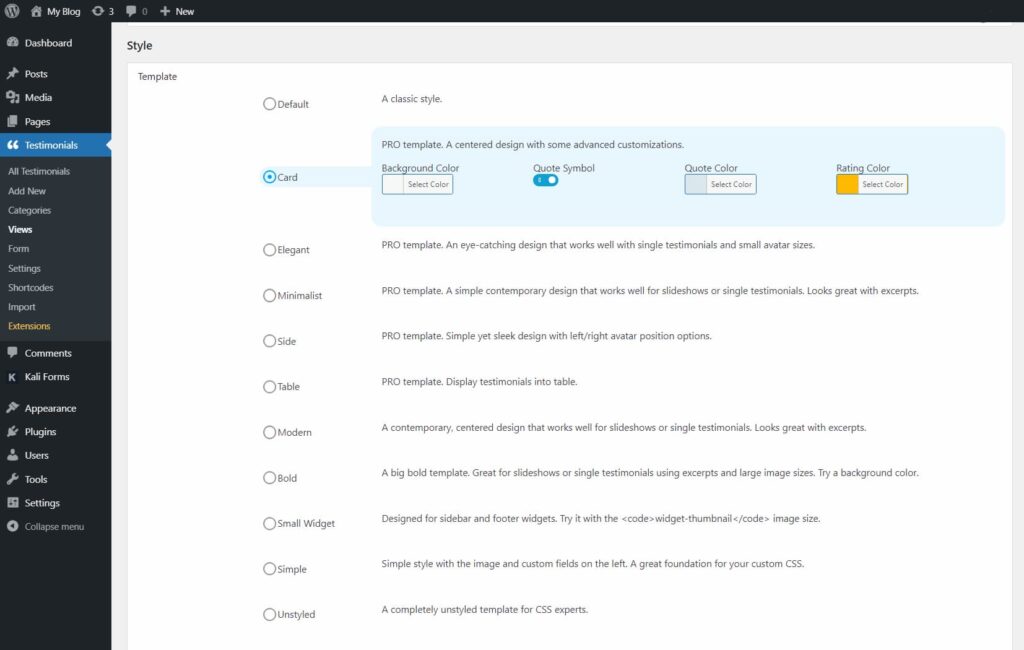The image size is (1024, 650).
Task: Click the Media library icon
Action: coord(12,97)
